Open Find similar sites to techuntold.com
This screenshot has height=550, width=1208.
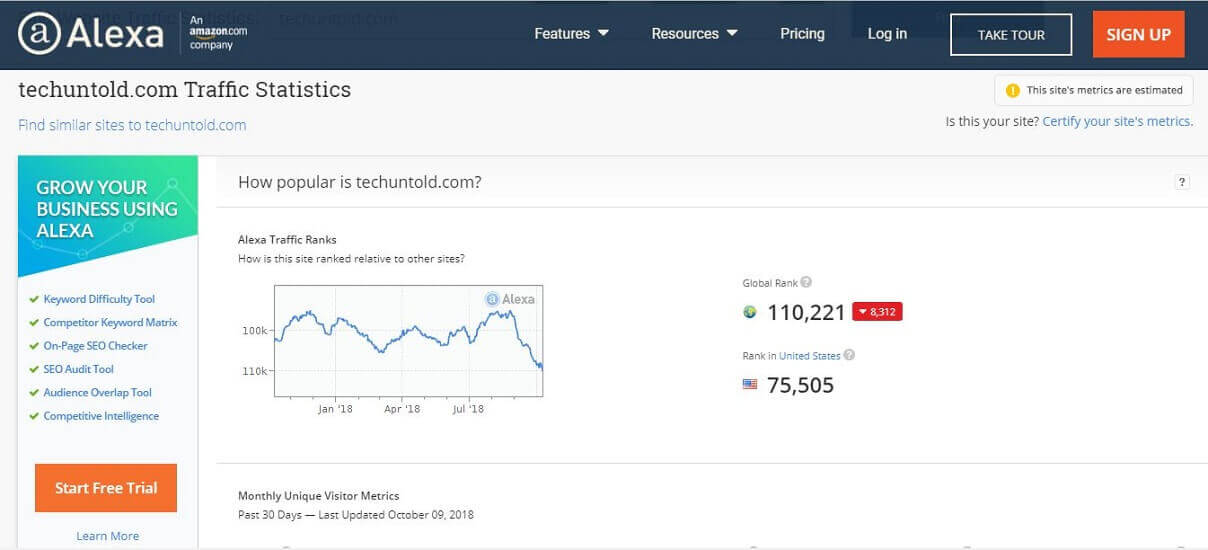[x=132, y=125]
